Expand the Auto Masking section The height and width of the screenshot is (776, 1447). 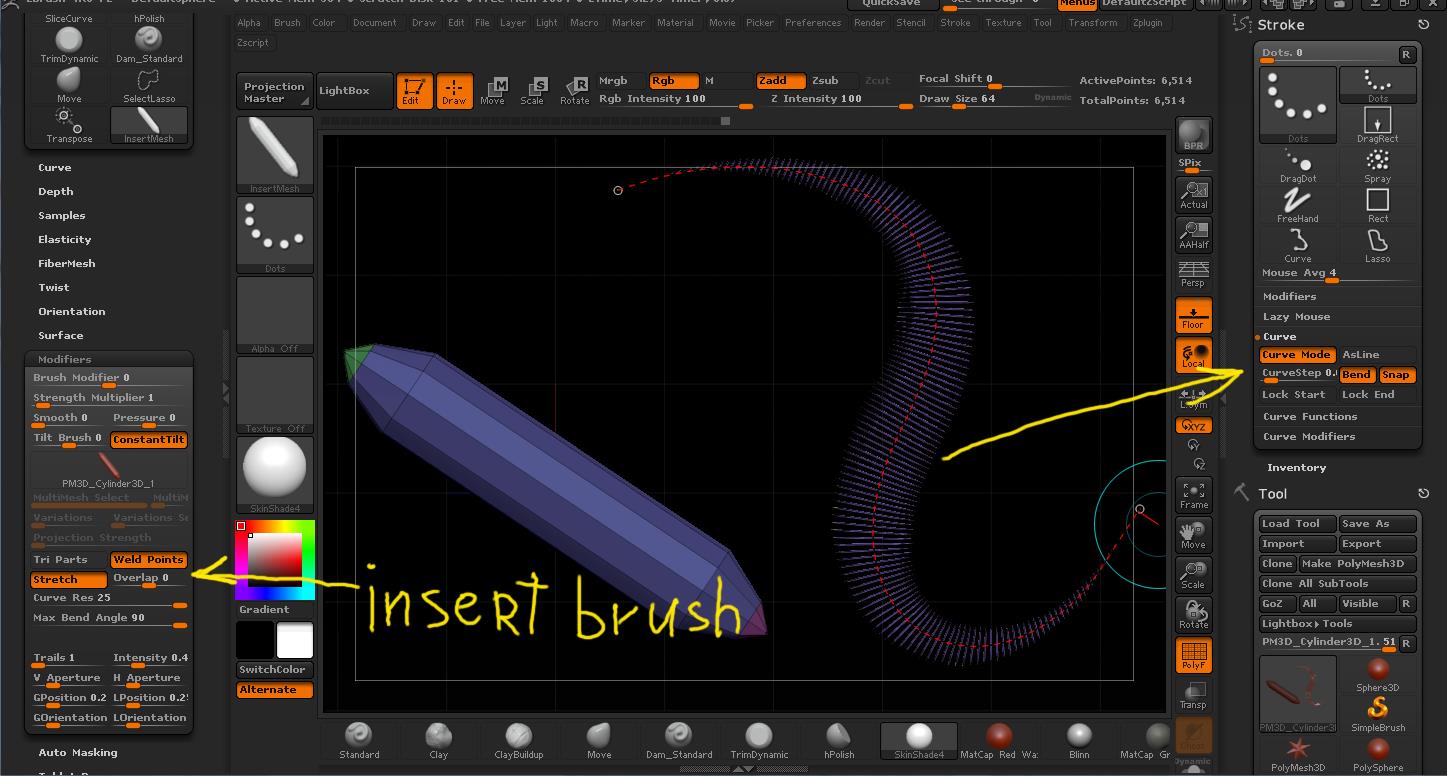pos(78,753)
